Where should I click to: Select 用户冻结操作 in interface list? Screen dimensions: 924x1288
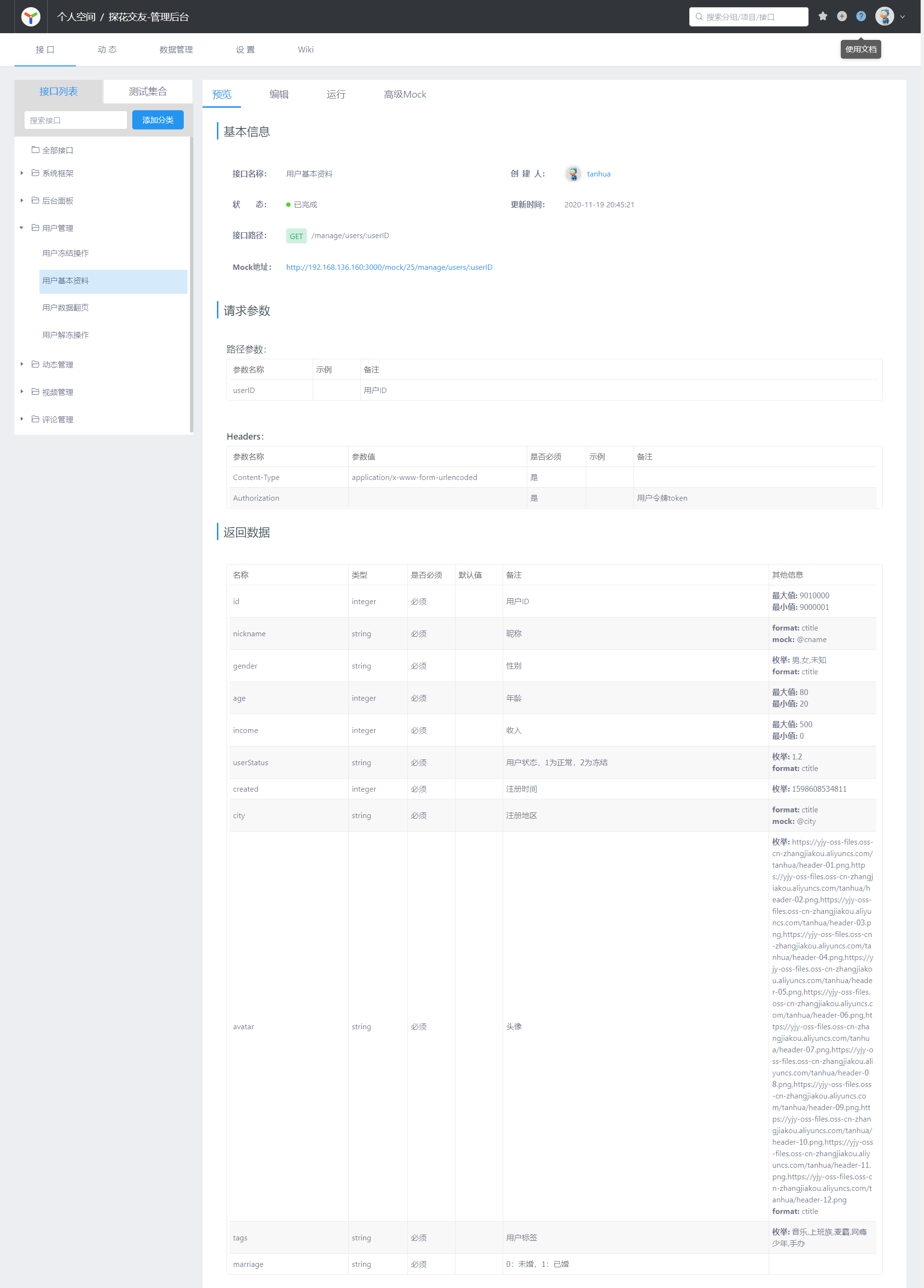coord(65,253)
